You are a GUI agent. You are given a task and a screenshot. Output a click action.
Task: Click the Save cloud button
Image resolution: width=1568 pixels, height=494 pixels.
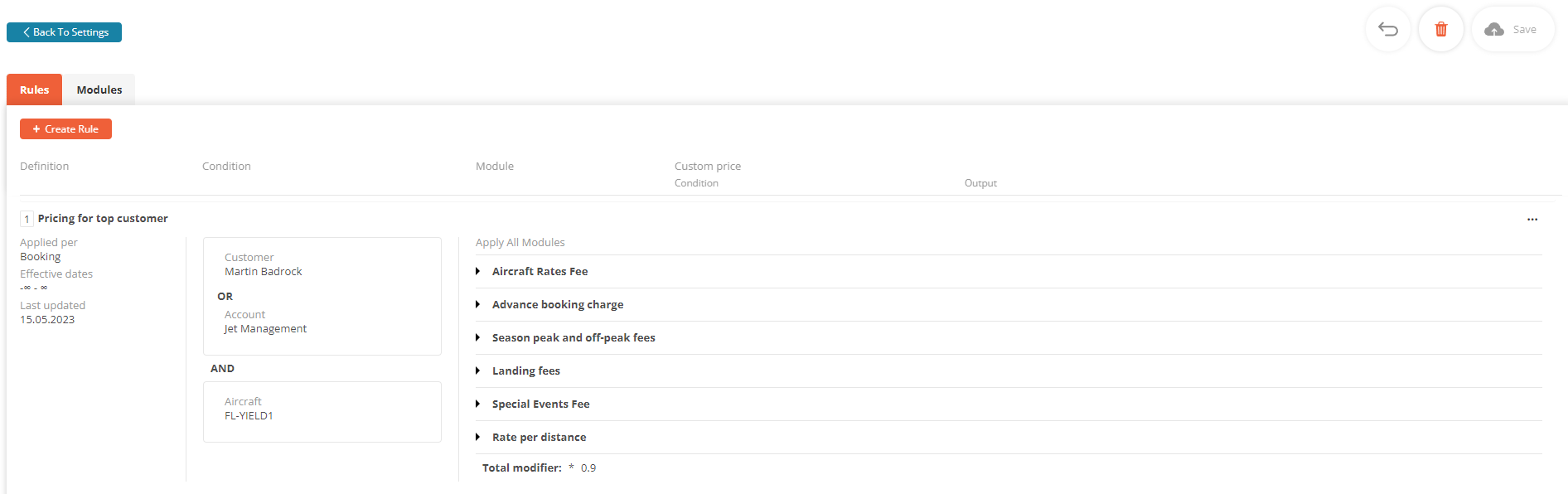[1512, 30]
